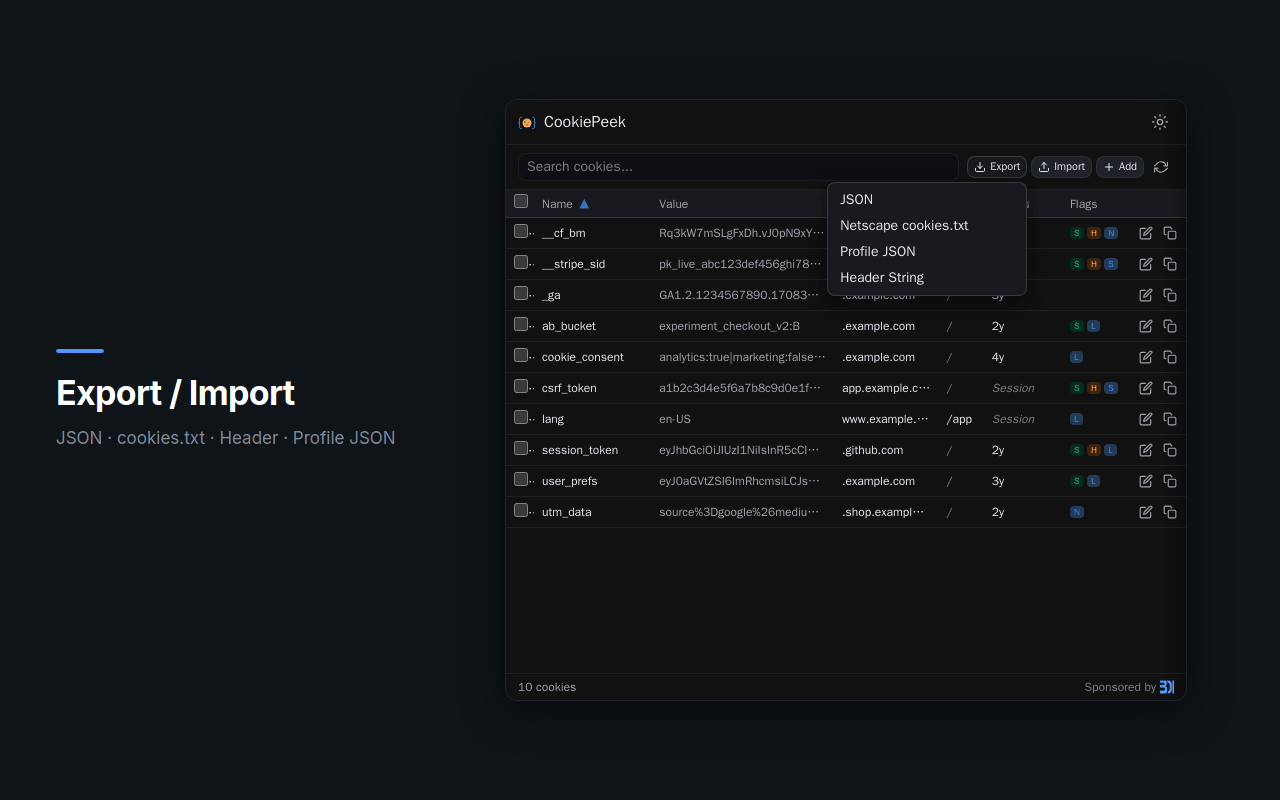
Task: Click the HttpOnly flag badge on session_token
Action: click(1093, 450)
